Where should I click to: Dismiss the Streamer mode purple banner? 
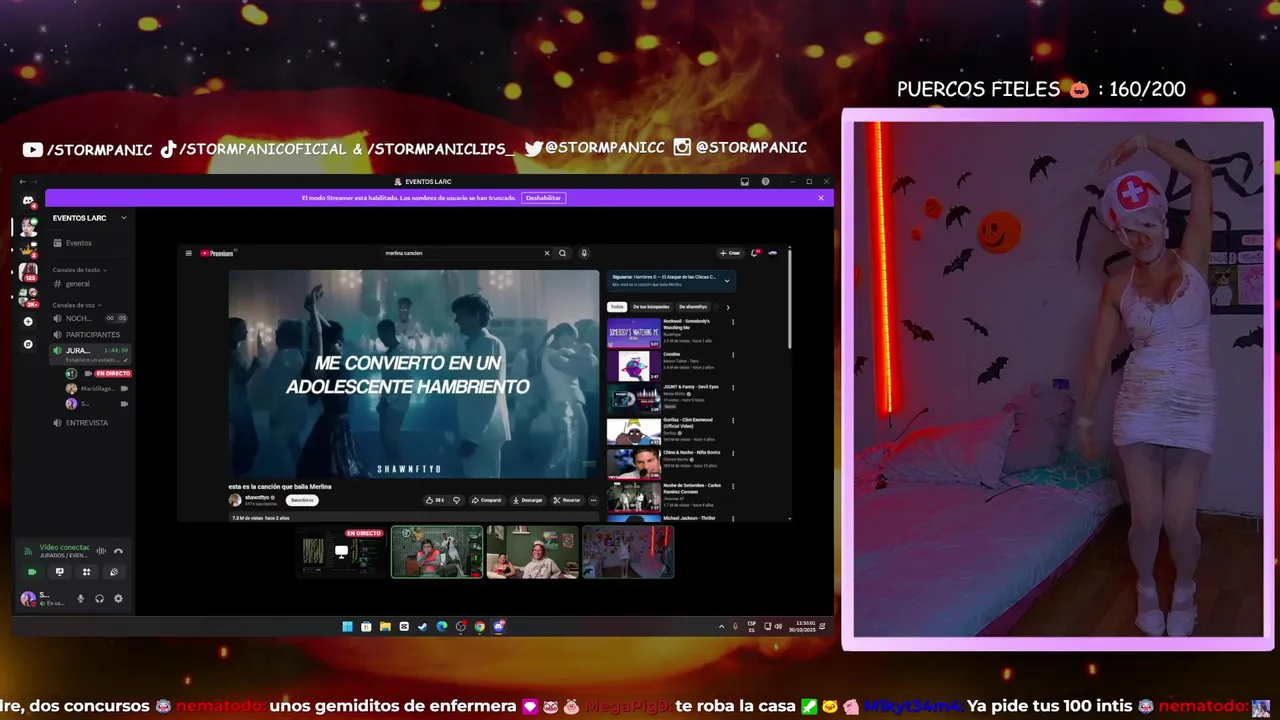coord(821,198)
